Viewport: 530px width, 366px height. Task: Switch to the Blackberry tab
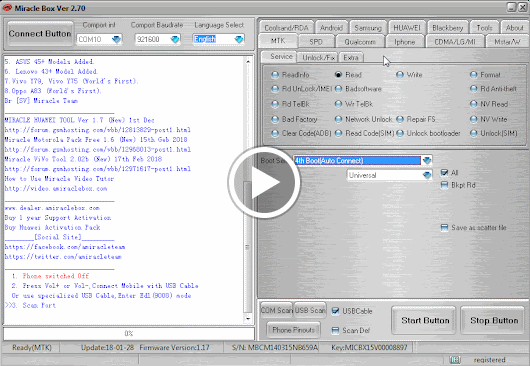448,28
